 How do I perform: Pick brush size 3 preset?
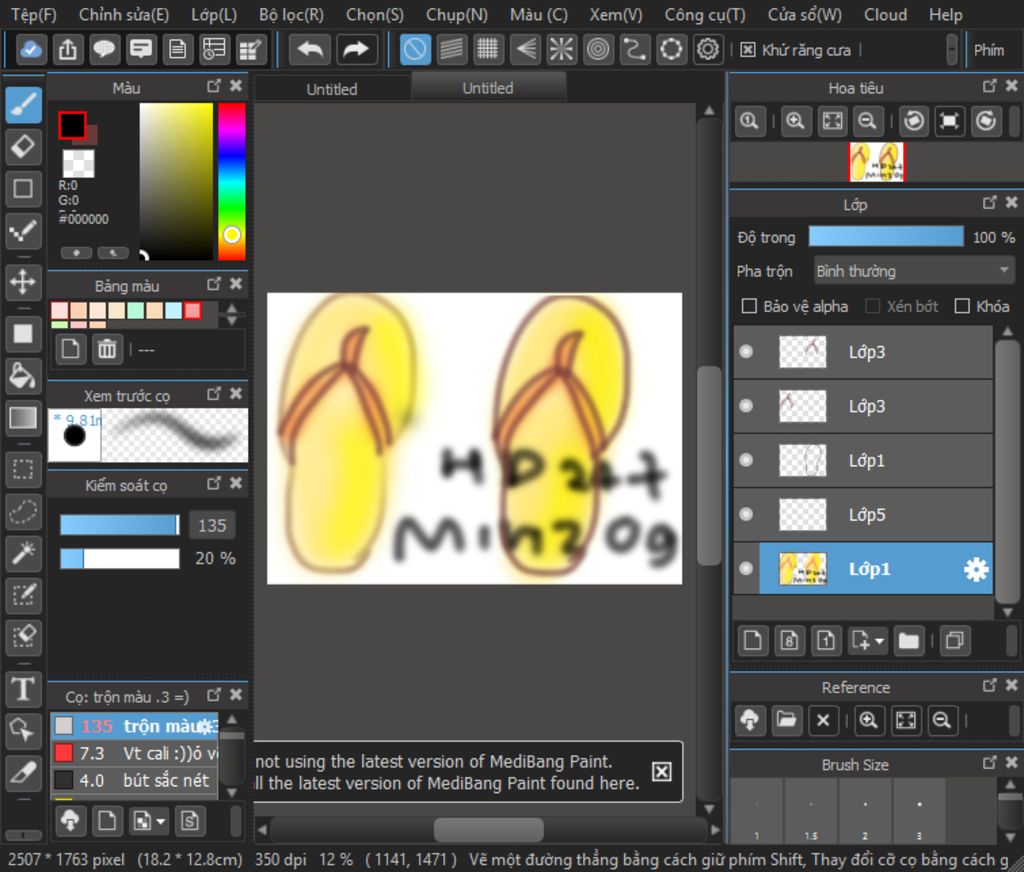919,812
